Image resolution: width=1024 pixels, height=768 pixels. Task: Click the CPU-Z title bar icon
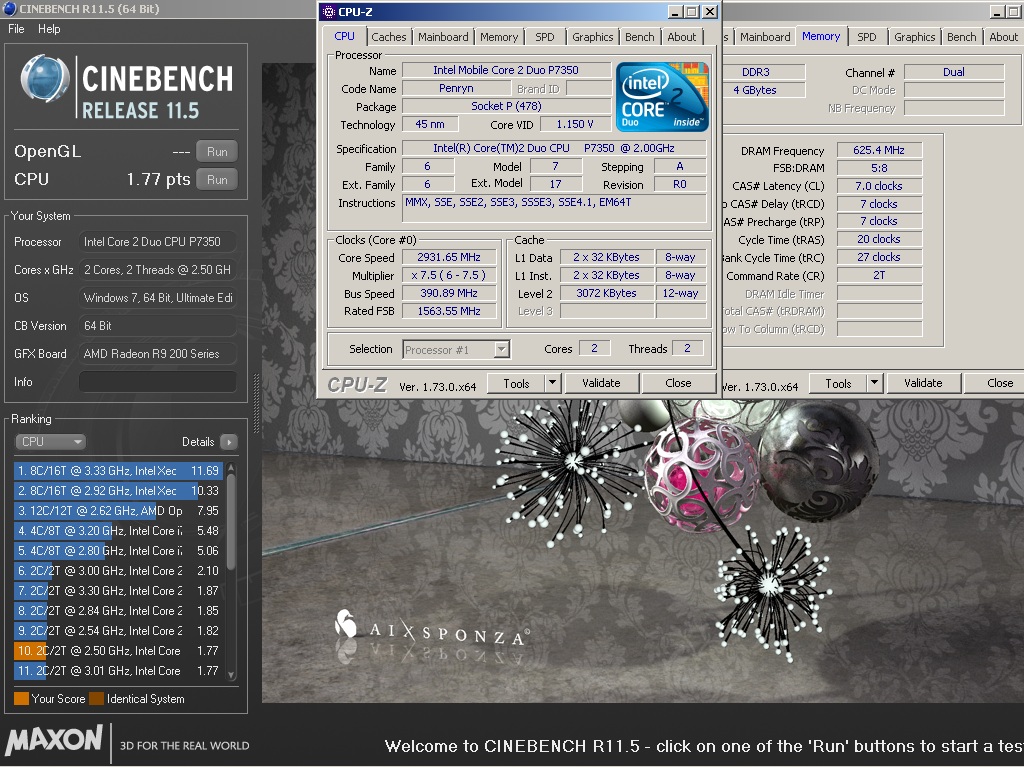click(x=329, y=12)
